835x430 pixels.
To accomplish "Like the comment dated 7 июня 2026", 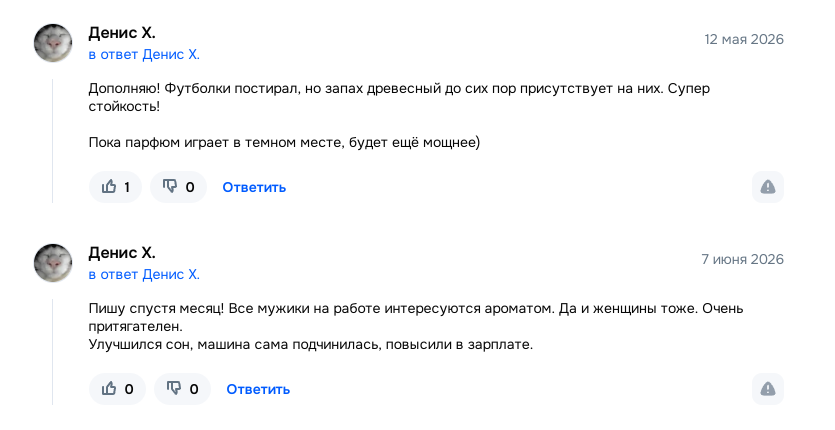I will pos(117,389).
